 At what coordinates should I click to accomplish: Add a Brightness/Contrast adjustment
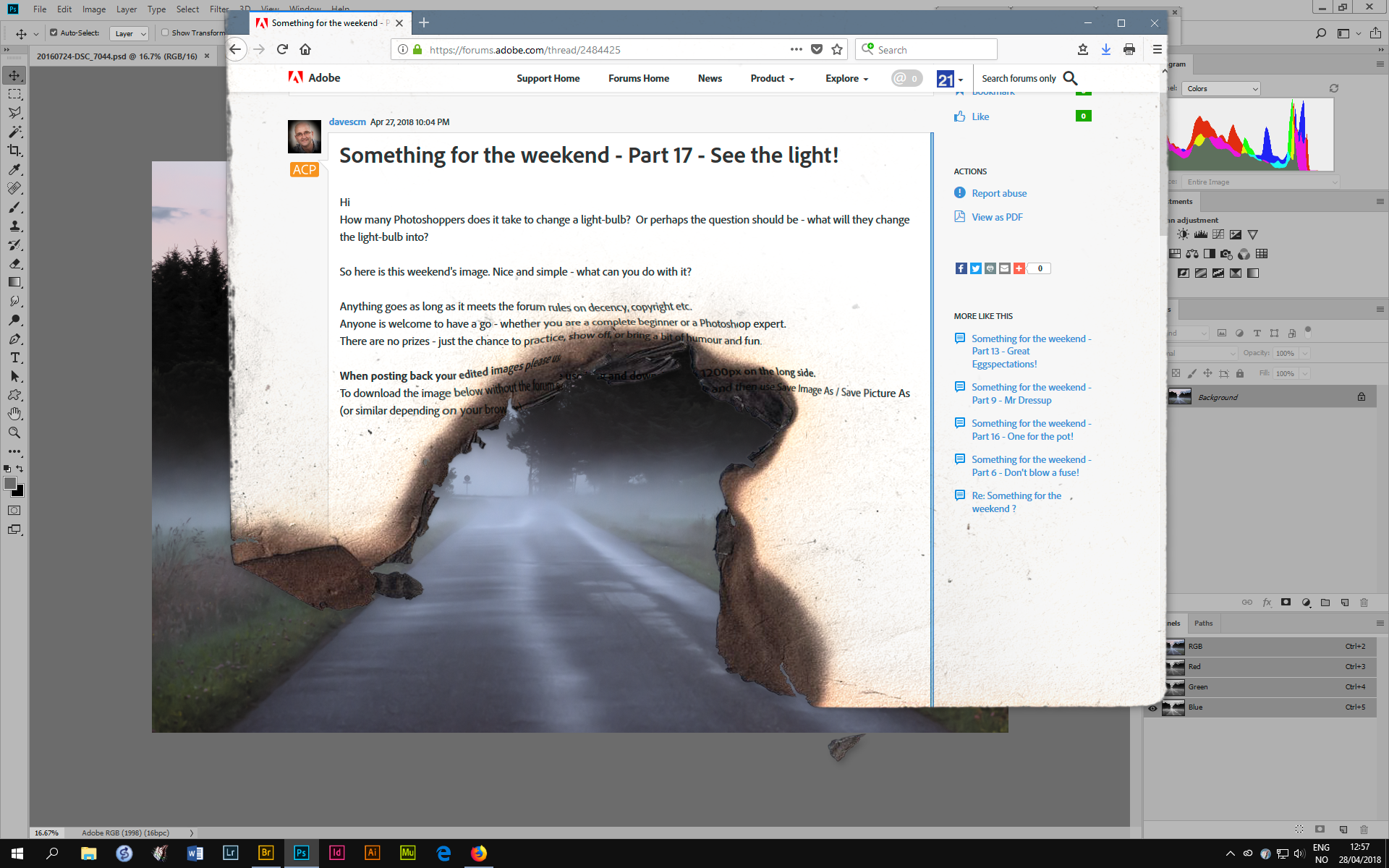point(1183,234)
